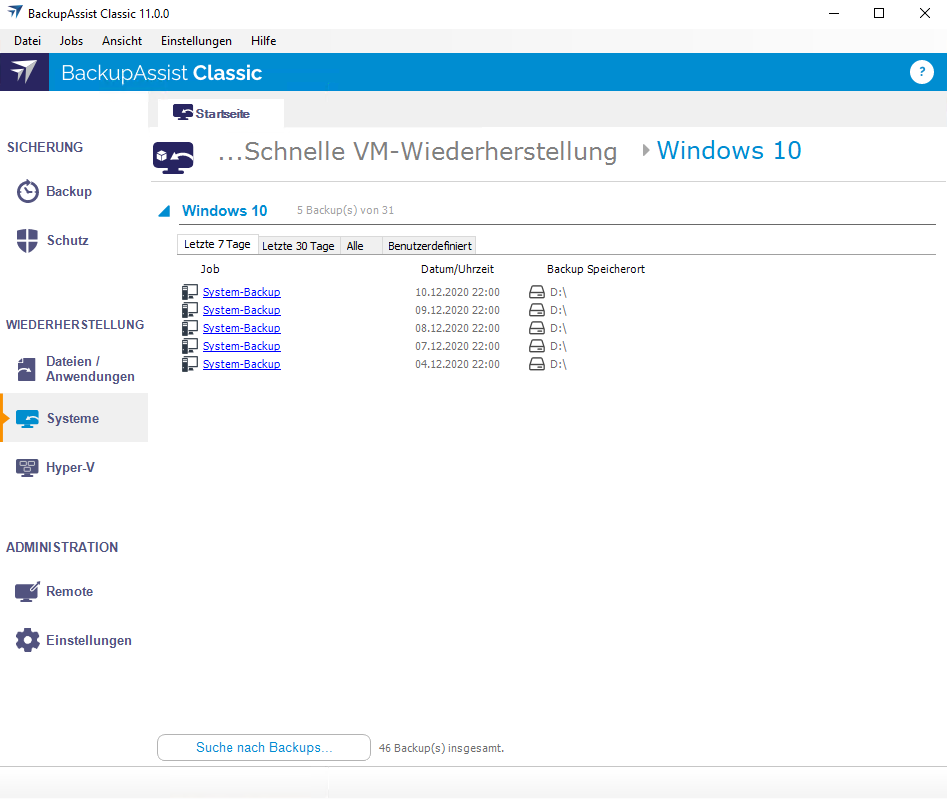947x799 pixels.
Task: Open the Benutzerdefiniert filter tab
Action: coord(430,246)
